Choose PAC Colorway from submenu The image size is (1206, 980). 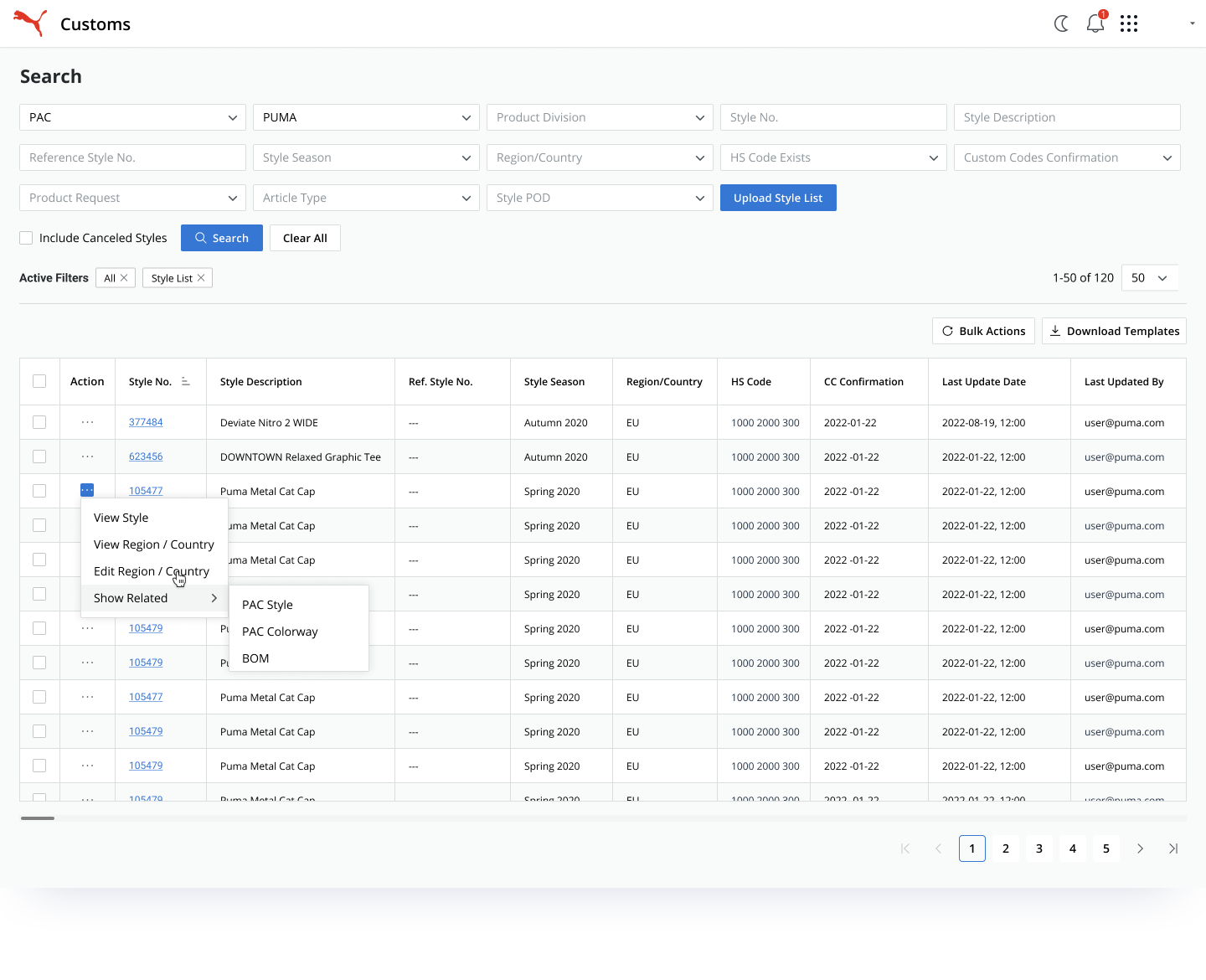280,632
